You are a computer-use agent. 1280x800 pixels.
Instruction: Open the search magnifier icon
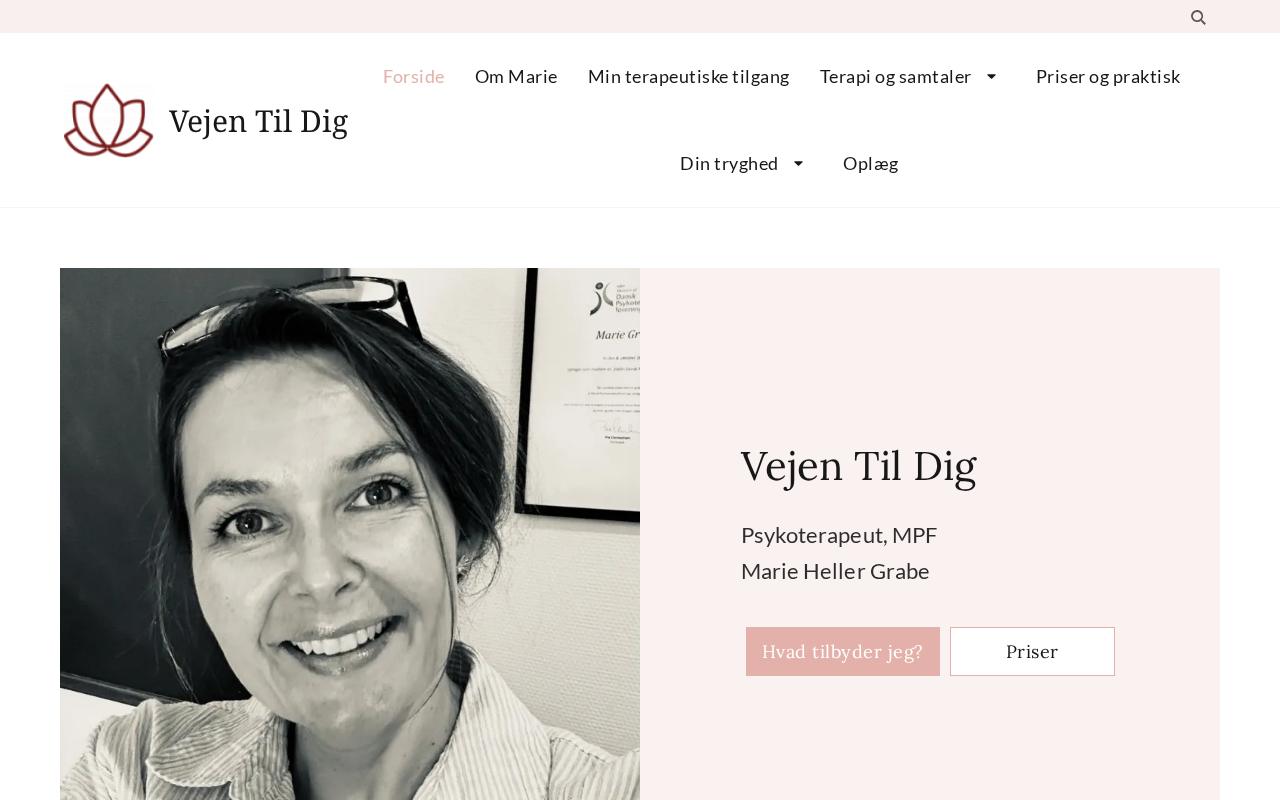[1198, 17]
